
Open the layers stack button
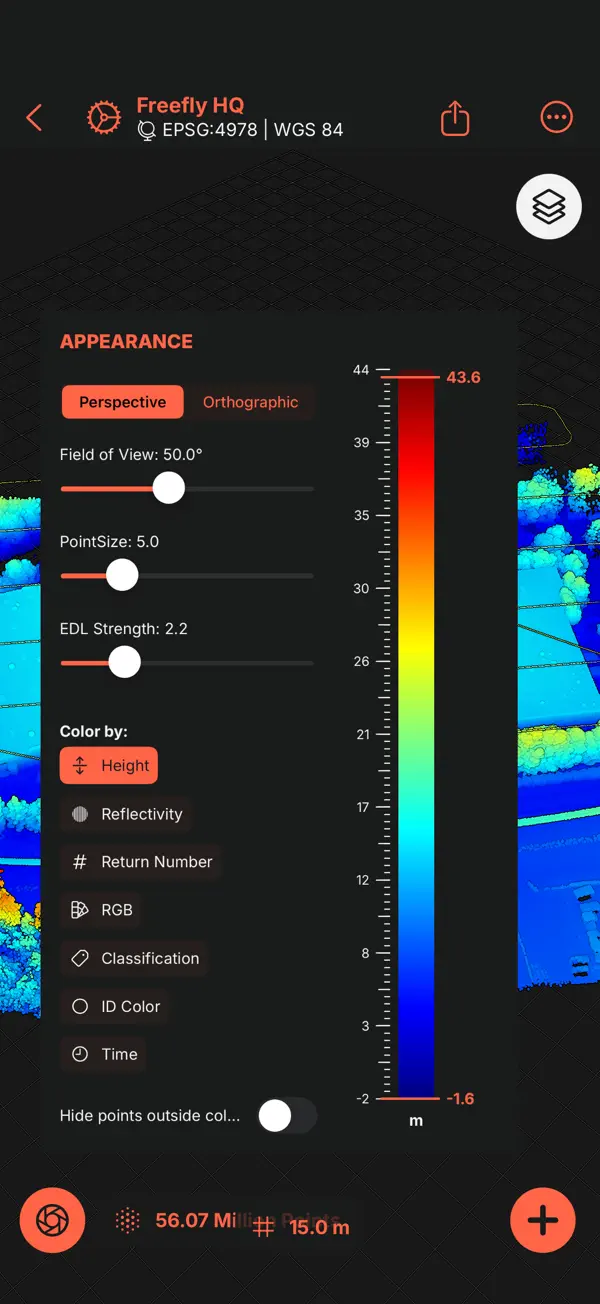(549, 207)
